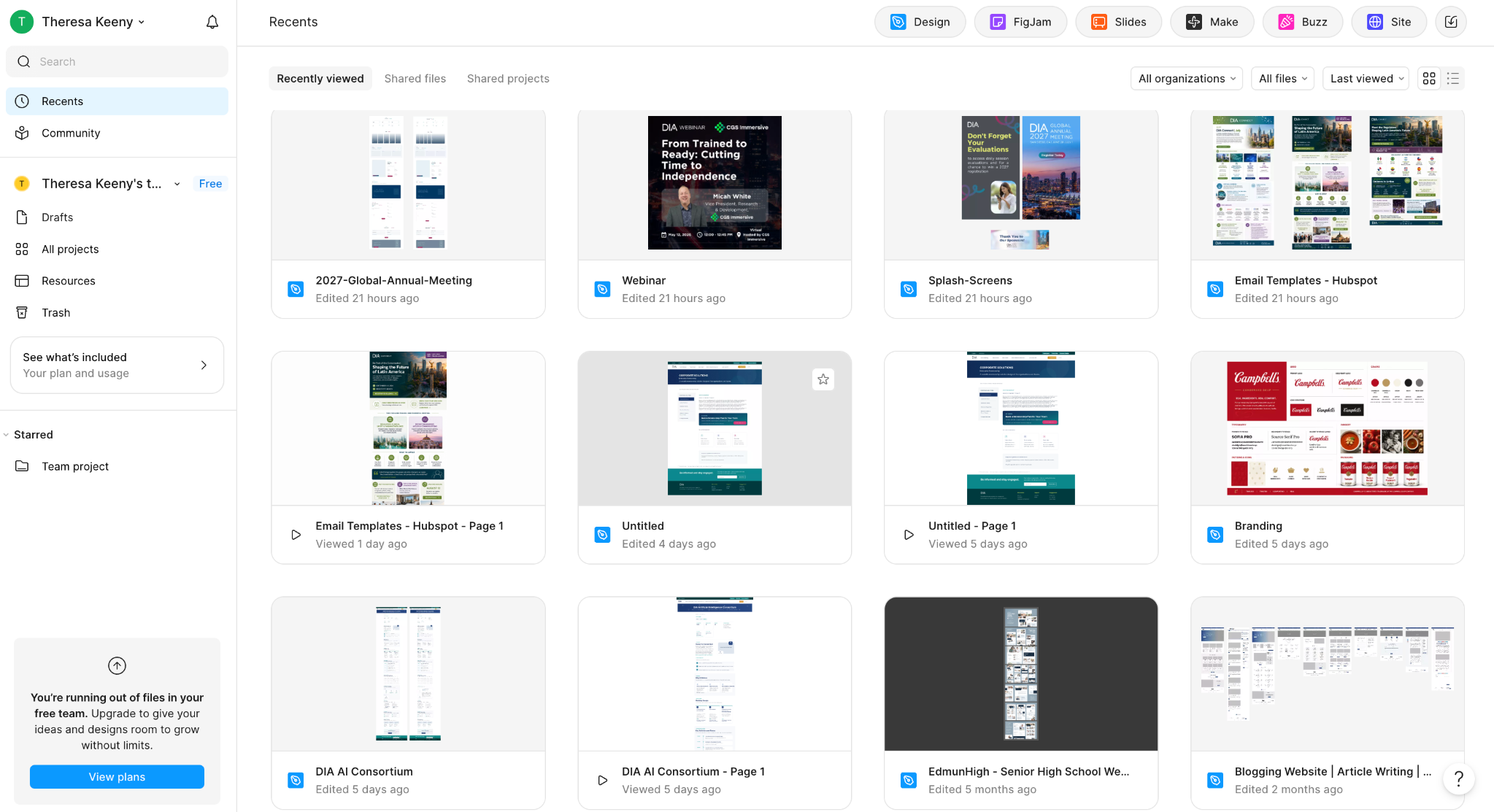Open Community in the sidebar
The width and height of the screenshot is (1494, 812).
pyautogui.click(x=117, y=133)
